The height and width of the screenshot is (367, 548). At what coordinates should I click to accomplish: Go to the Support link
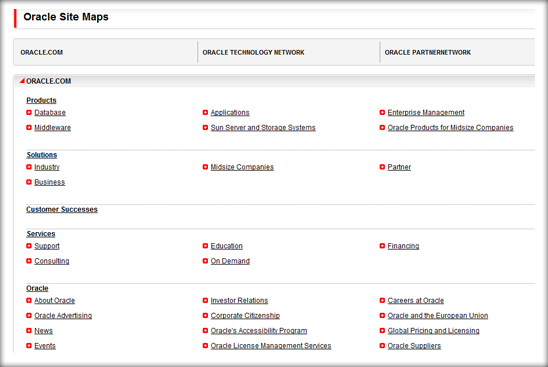(47, 246)
